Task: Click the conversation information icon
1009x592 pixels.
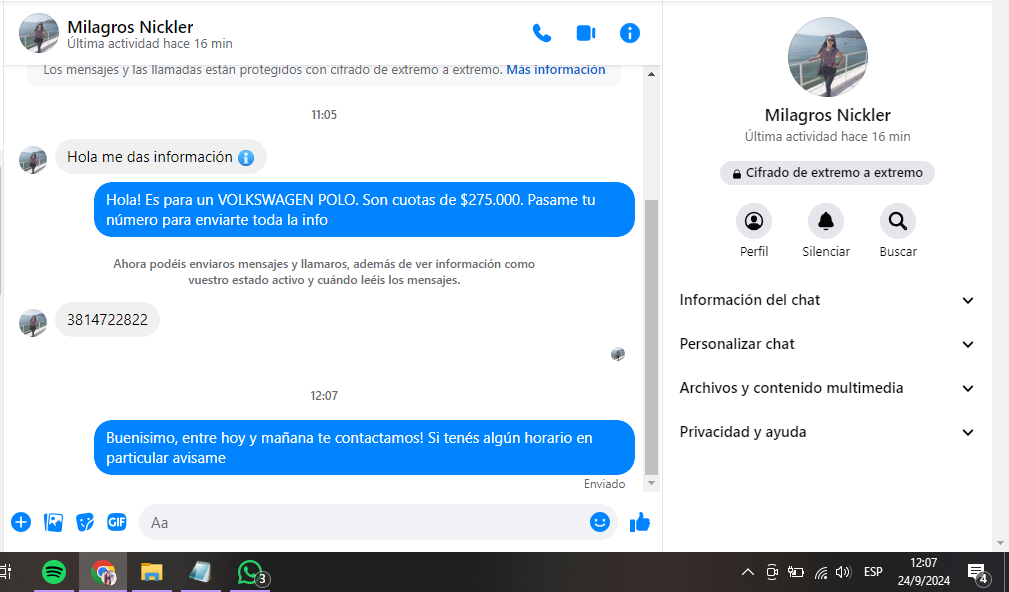Action: click(629, 33)
